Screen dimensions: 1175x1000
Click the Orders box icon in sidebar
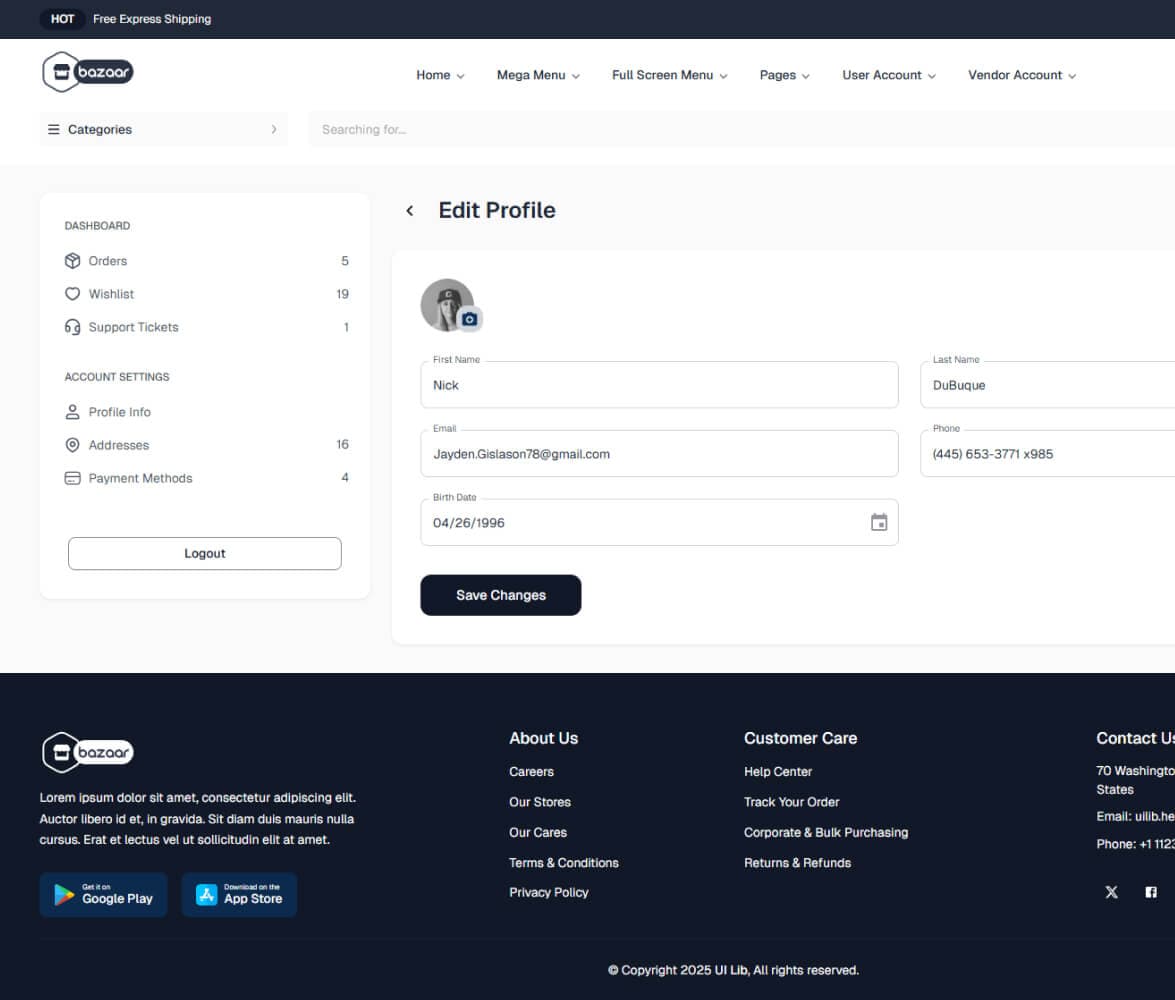click(x=72, y=261)
